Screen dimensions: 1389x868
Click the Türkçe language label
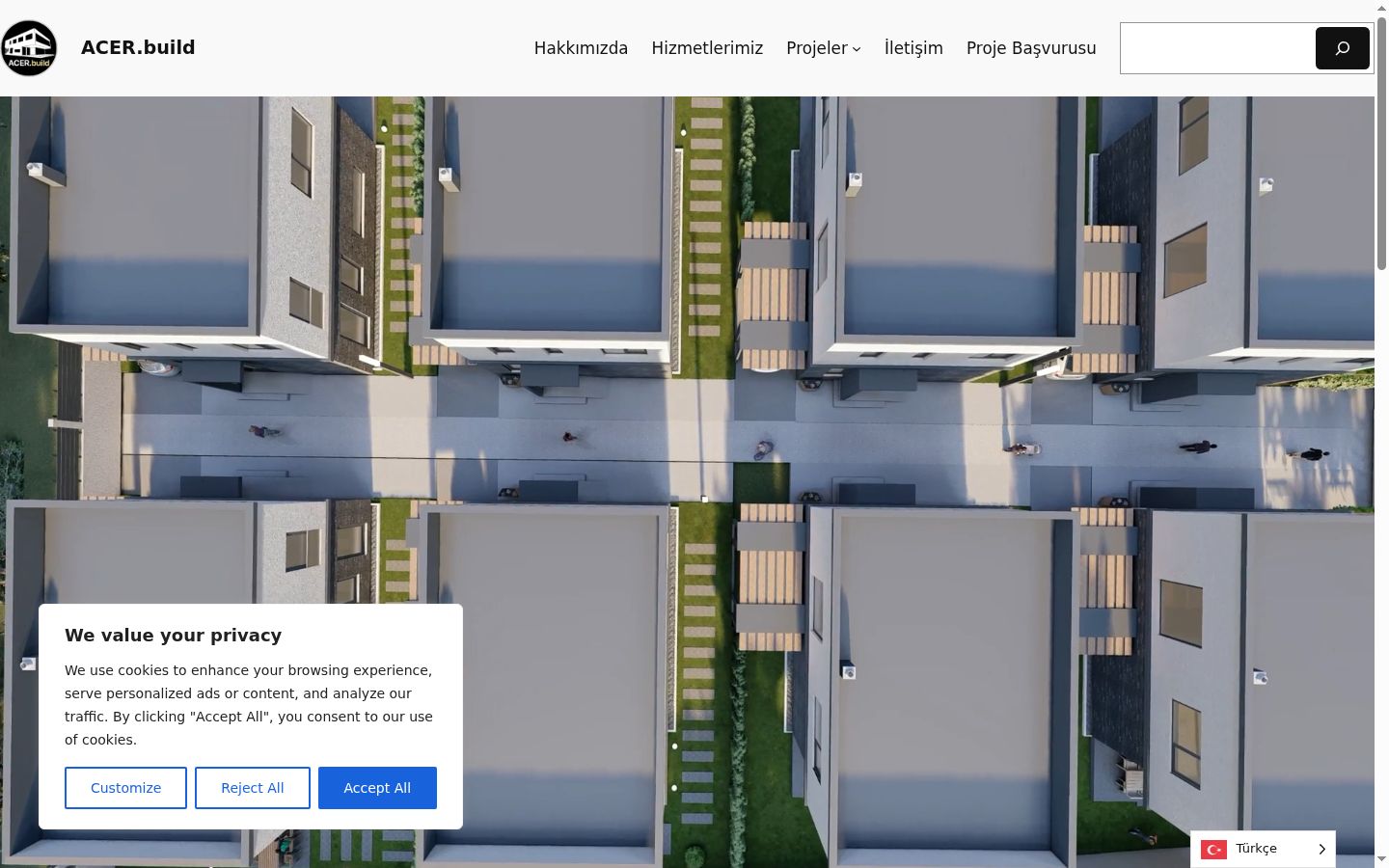[x=1256, y=849]
